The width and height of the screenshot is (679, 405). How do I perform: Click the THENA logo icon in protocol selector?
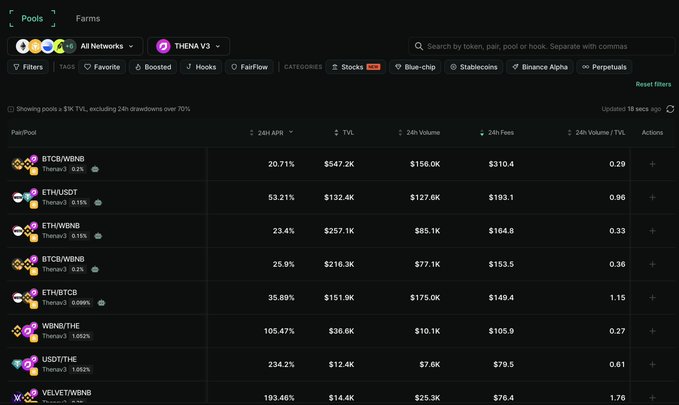(163, 46)
